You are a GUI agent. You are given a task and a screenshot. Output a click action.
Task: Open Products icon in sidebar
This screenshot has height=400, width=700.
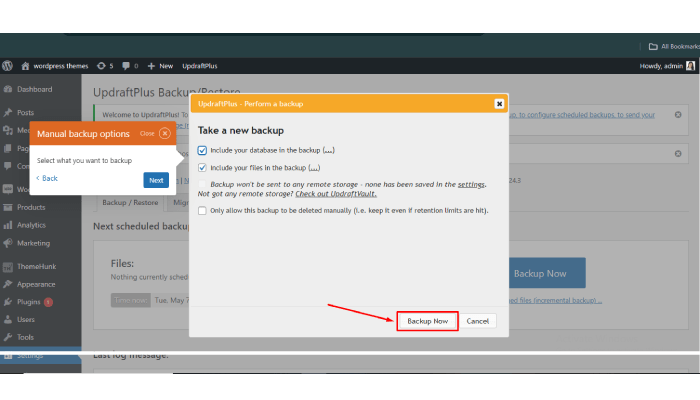(8, 207)
